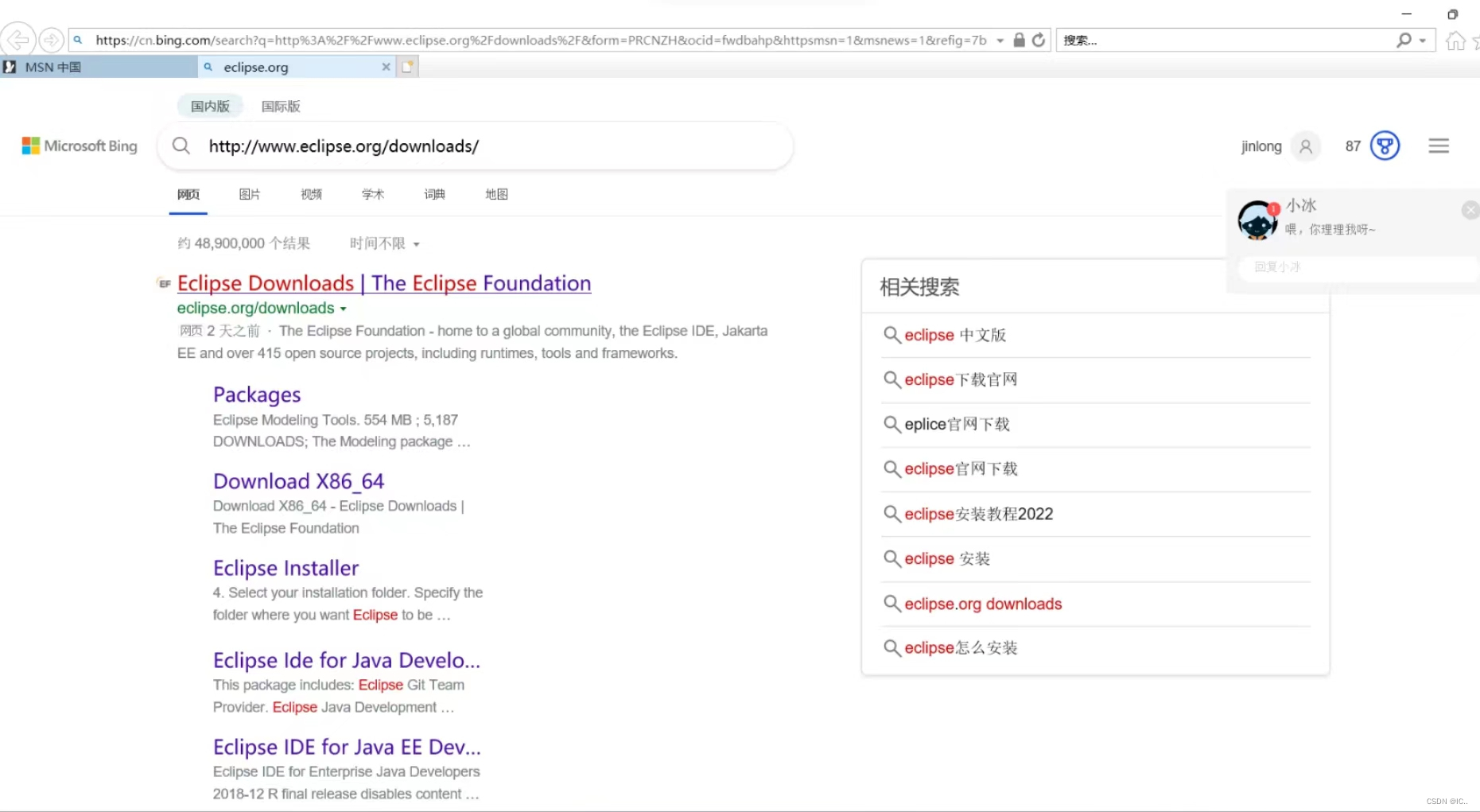Click the Microsoft Bing logo
Screen dimensions: 1480x812
(x=78, y=146)
